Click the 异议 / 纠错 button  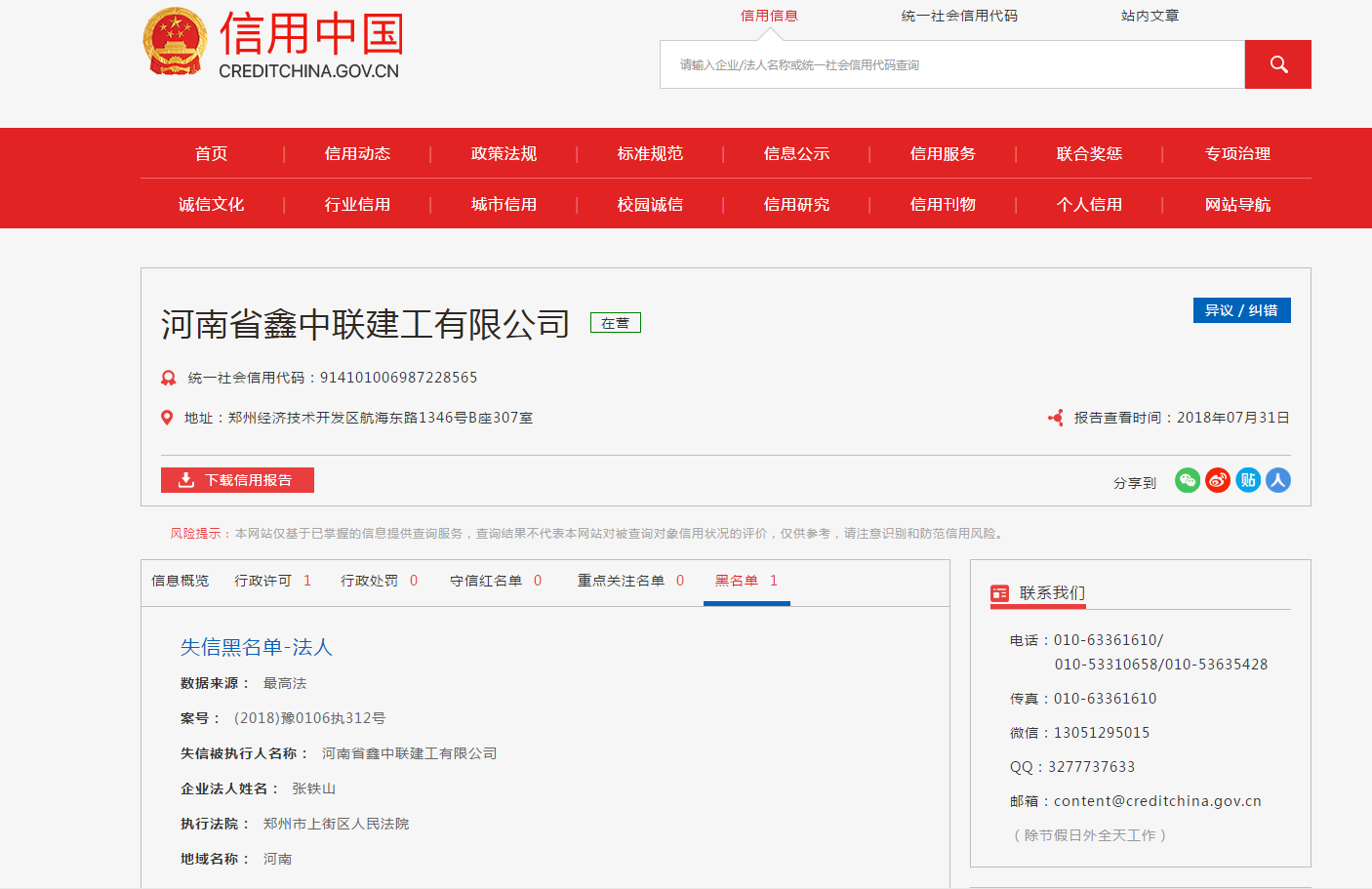(1241, 310)
